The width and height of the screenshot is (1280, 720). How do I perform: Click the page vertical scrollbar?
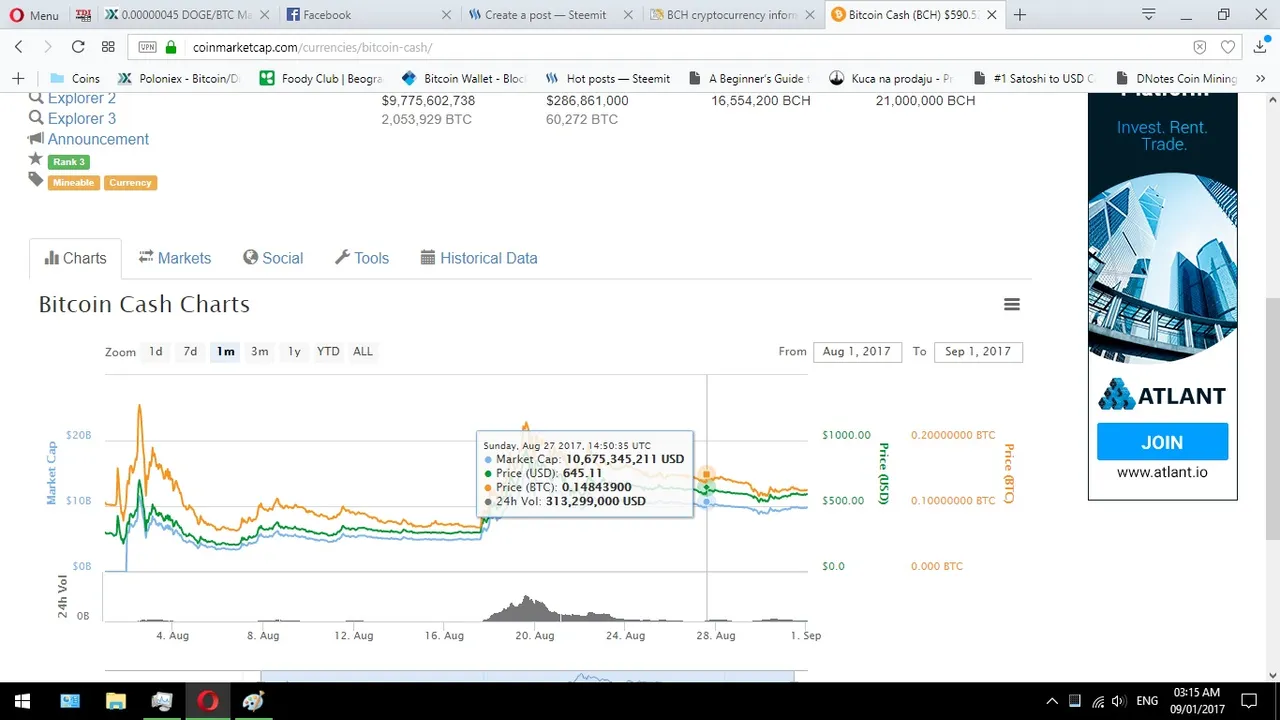(x=1272, y=417)
